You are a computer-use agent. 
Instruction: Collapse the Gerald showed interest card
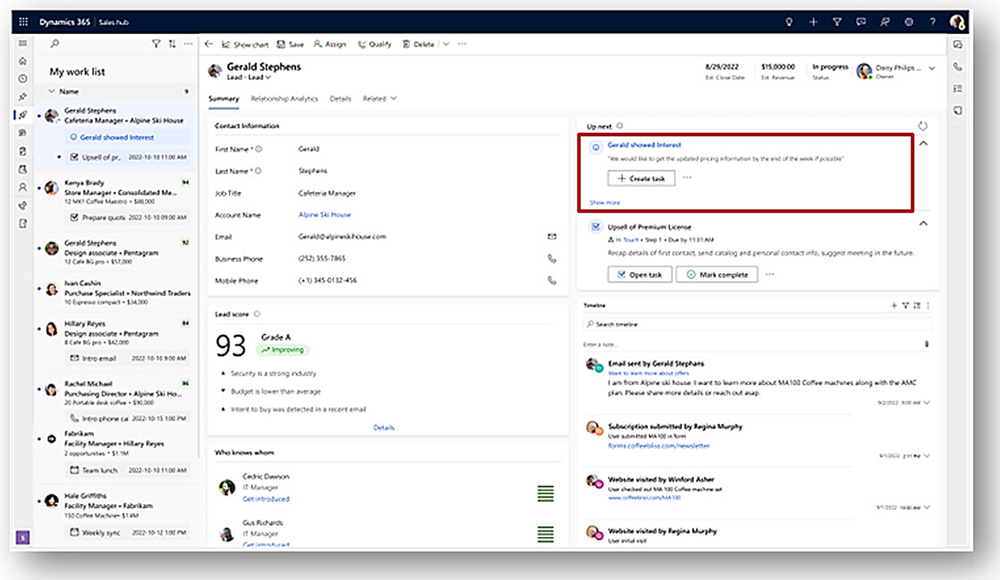[922, 144]
